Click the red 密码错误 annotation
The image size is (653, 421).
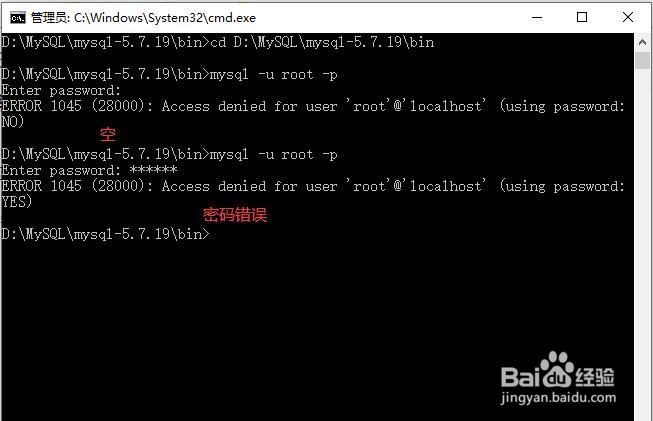coord(235,215)
